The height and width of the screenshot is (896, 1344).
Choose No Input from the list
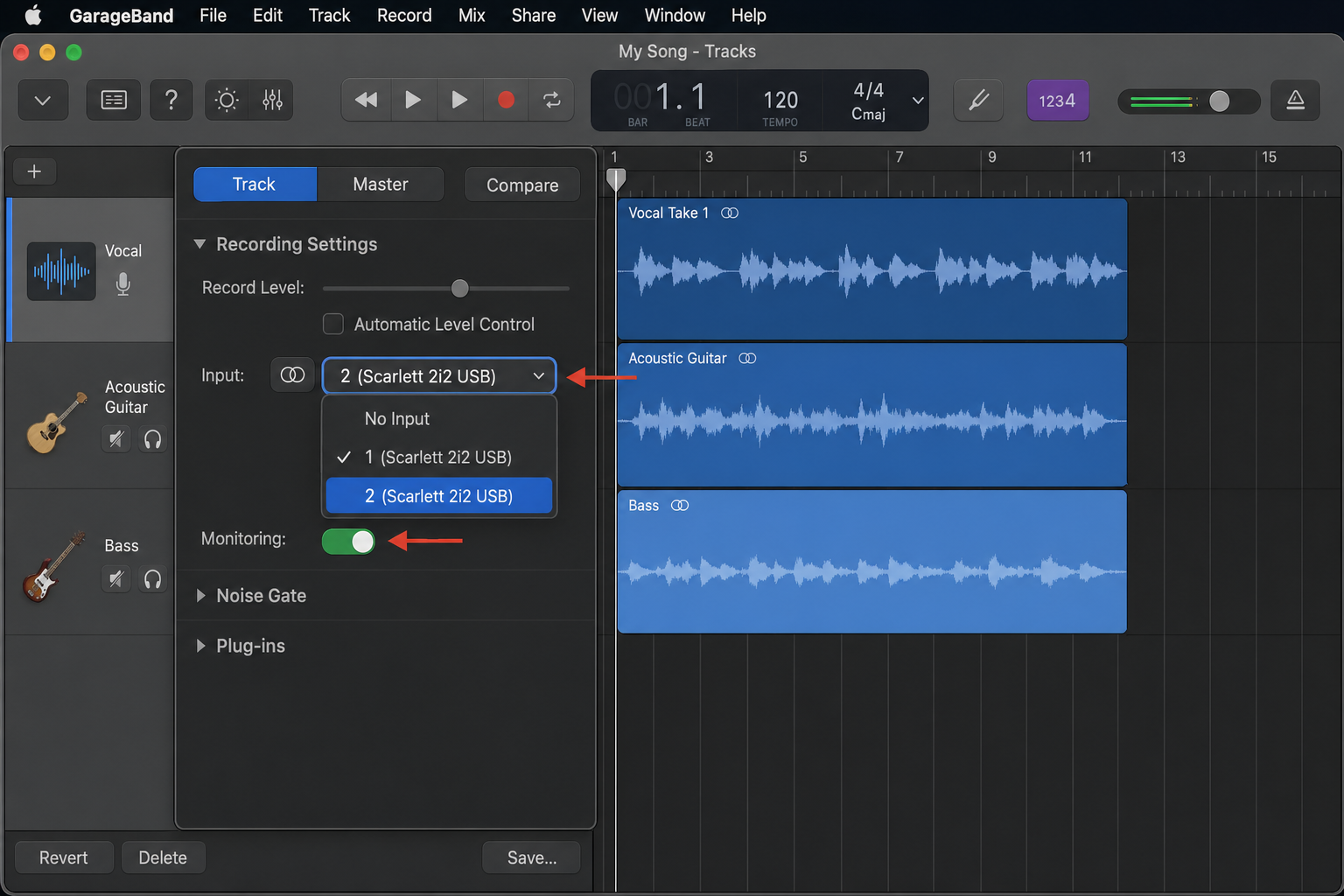click(439, 419)
